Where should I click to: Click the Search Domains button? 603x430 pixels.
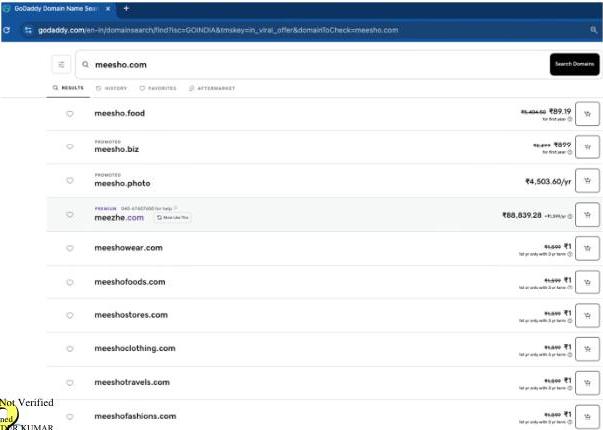[x=575, y=64]
